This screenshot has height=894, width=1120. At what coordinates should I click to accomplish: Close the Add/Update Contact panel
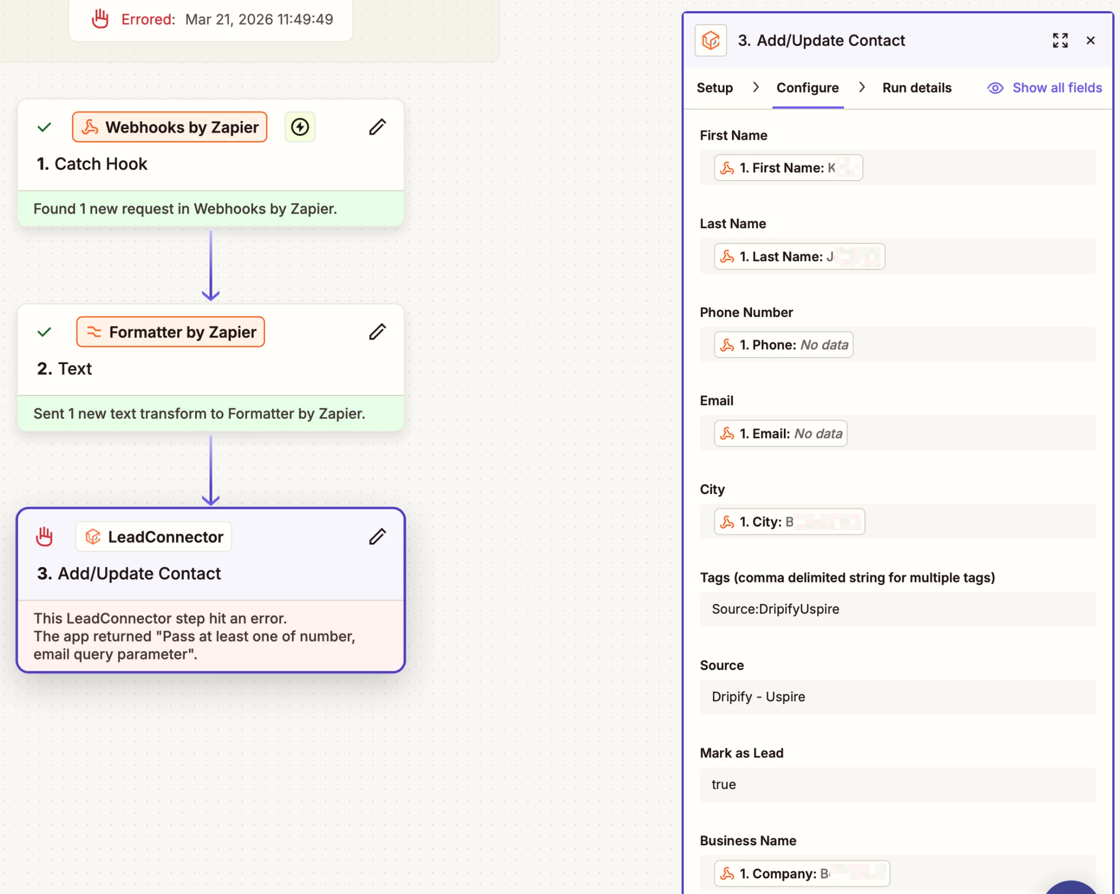tap(1091, 41)
